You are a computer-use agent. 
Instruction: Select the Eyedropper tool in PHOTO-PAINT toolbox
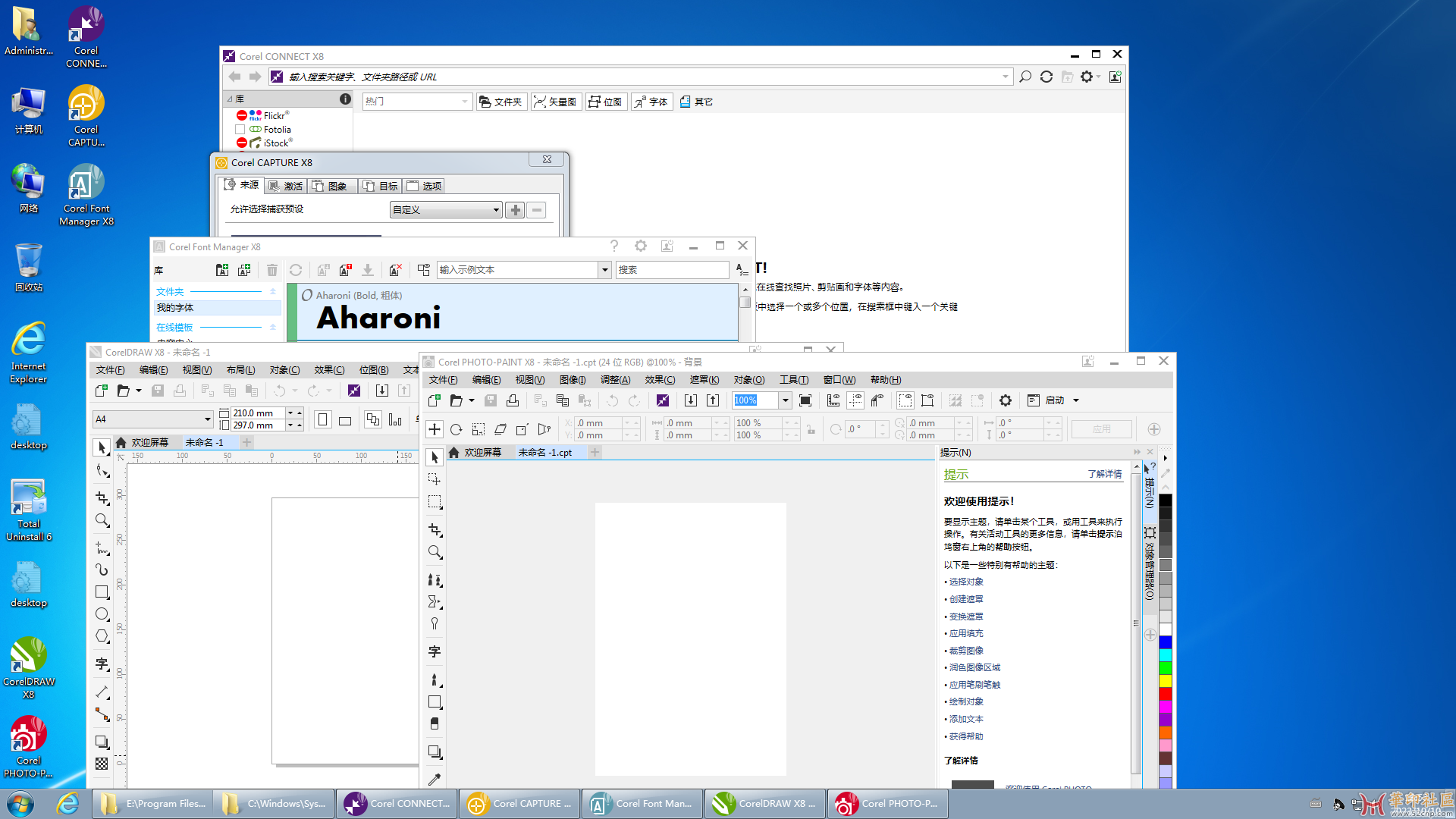coord(435,779)
